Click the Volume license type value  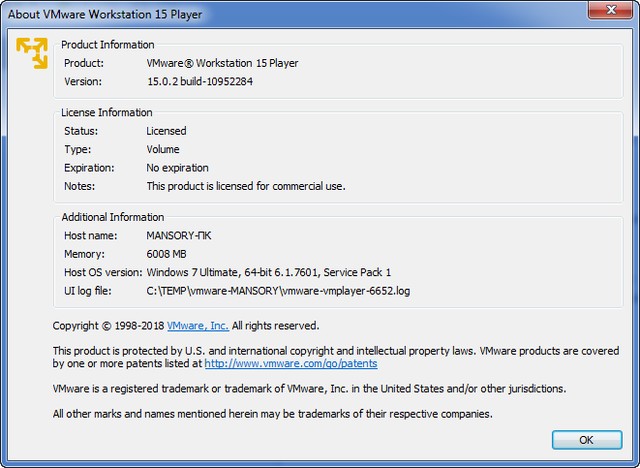[x=164, y=149]
